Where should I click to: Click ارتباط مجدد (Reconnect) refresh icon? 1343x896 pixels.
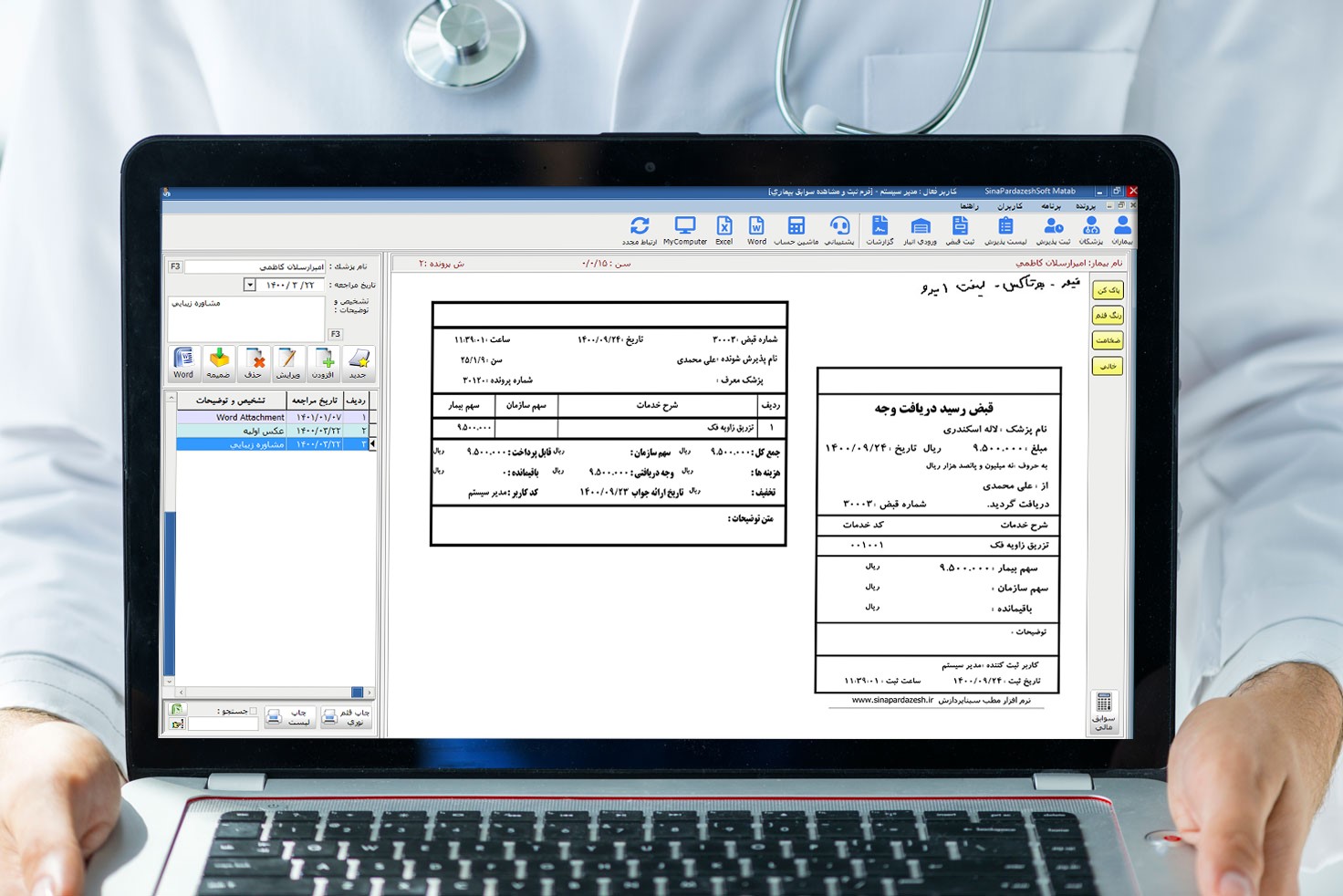click(640, 230)
